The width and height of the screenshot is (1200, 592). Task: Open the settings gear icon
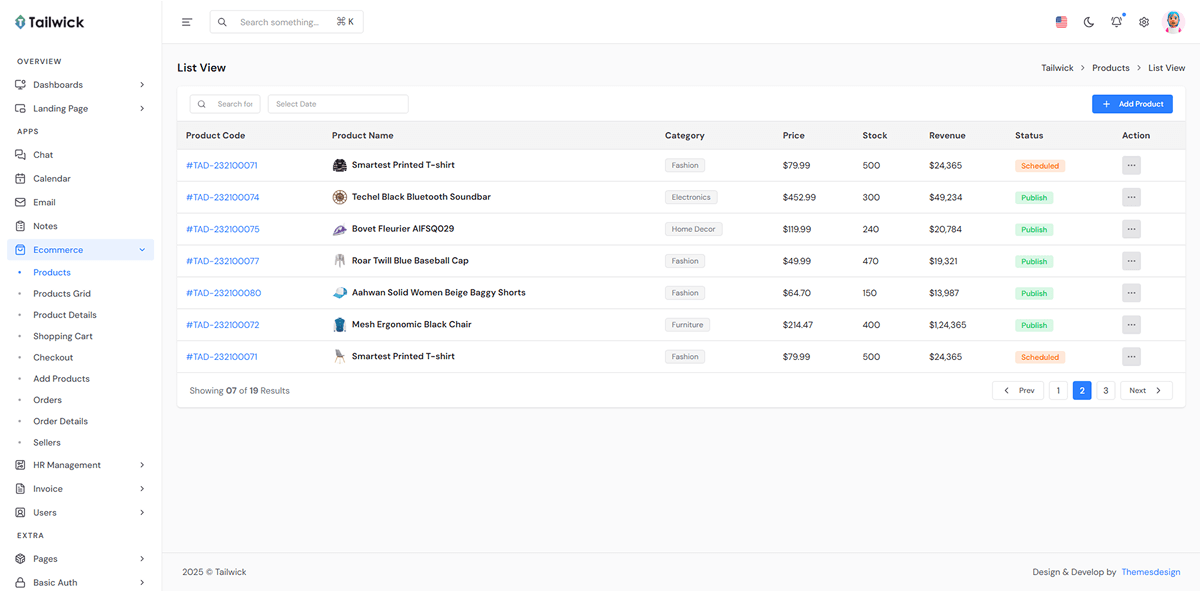pos(1144,22)
